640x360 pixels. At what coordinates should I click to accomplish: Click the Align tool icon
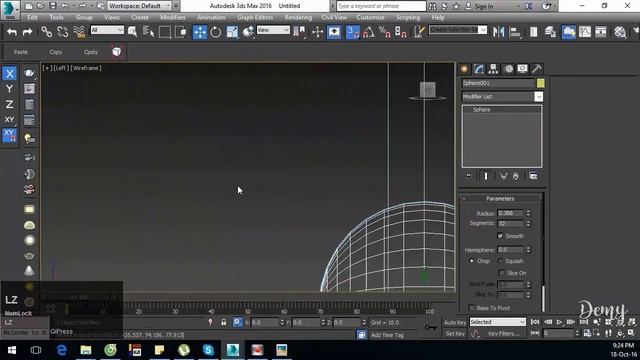515,32
